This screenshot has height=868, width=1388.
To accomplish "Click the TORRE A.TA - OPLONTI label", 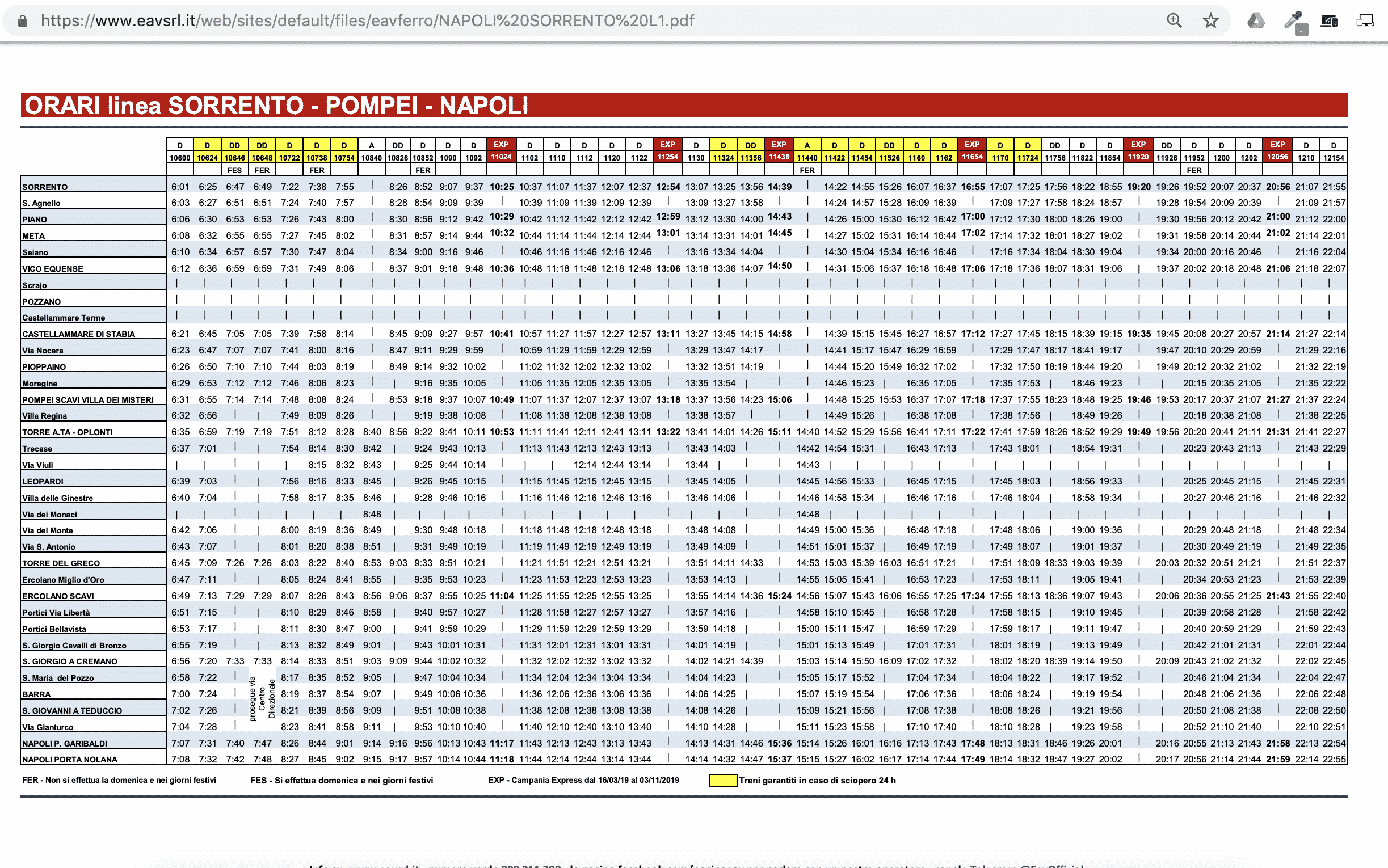I will click(x=67, y=432).
